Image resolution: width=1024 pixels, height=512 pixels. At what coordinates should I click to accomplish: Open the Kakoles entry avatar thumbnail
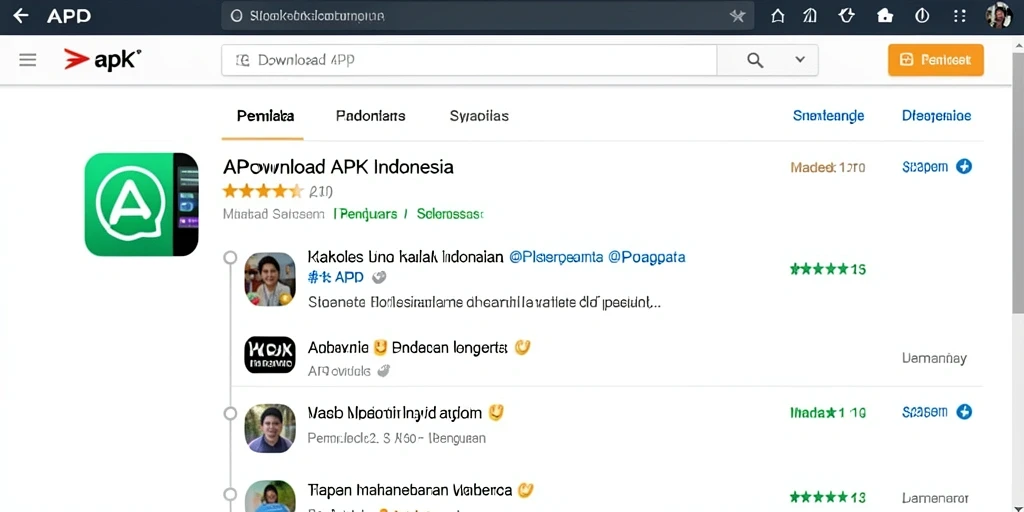(270, 280)
